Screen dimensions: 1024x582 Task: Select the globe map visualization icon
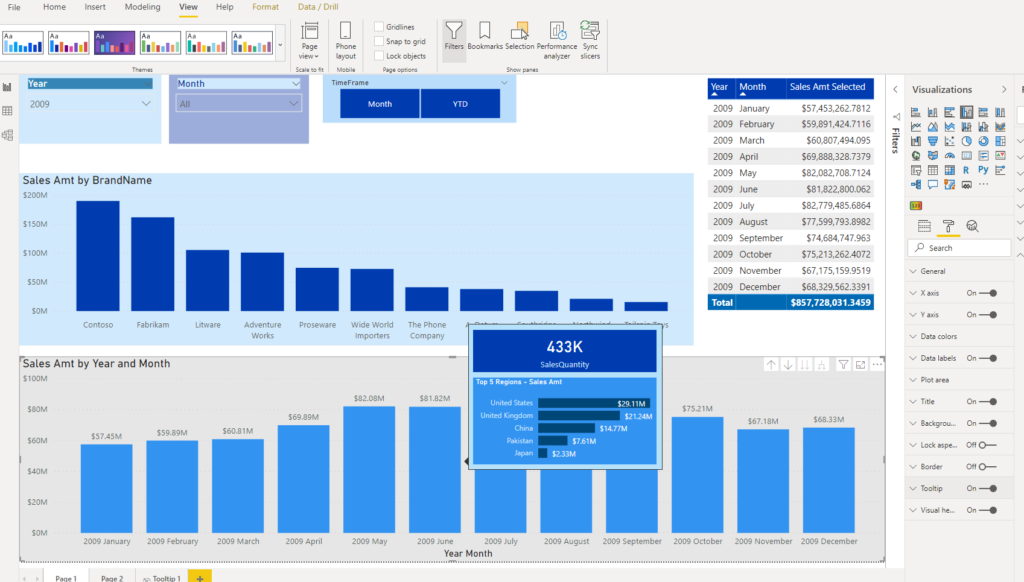tap(916, 155)
